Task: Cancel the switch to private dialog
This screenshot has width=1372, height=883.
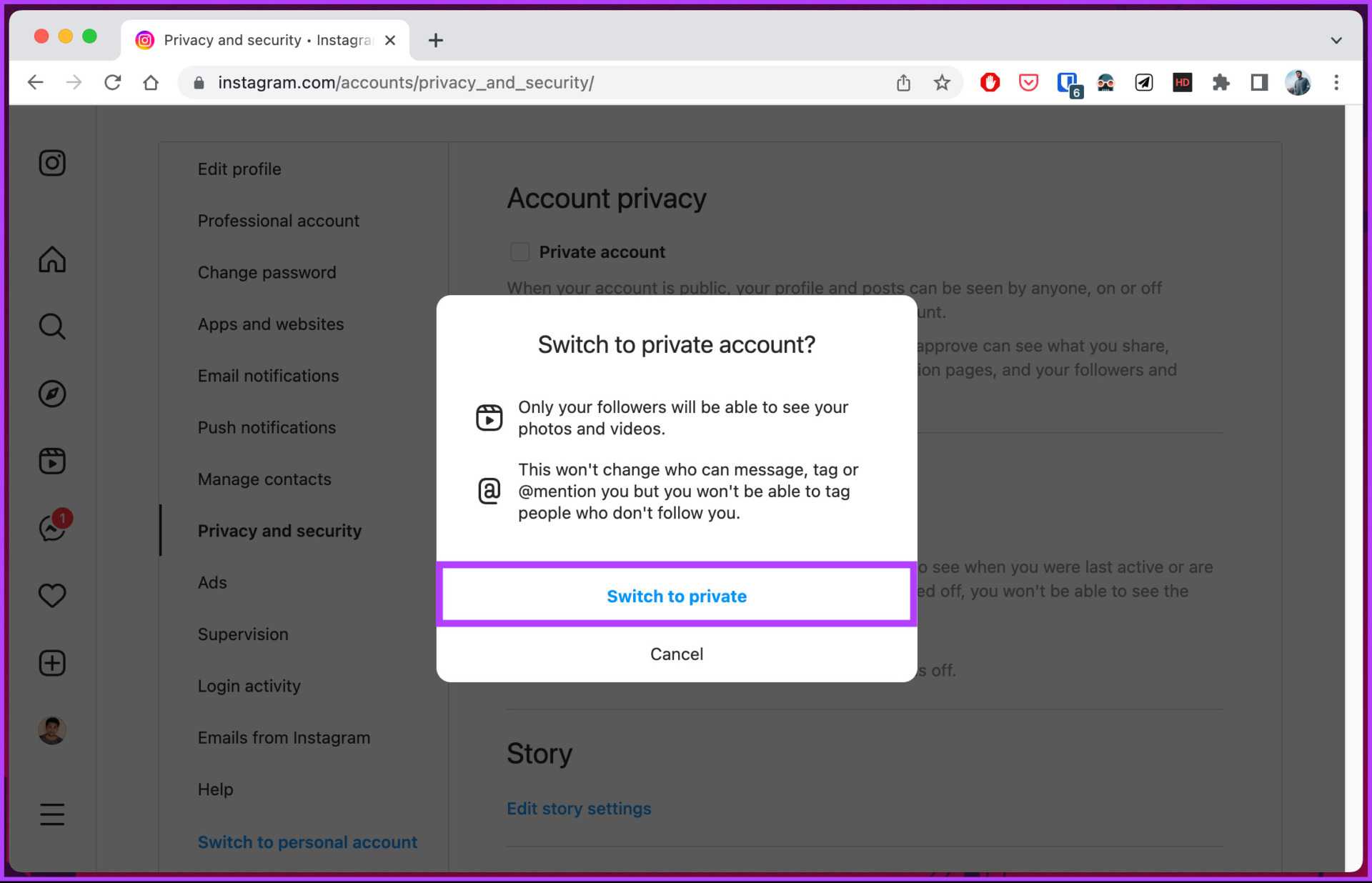Action: (676, 654)
